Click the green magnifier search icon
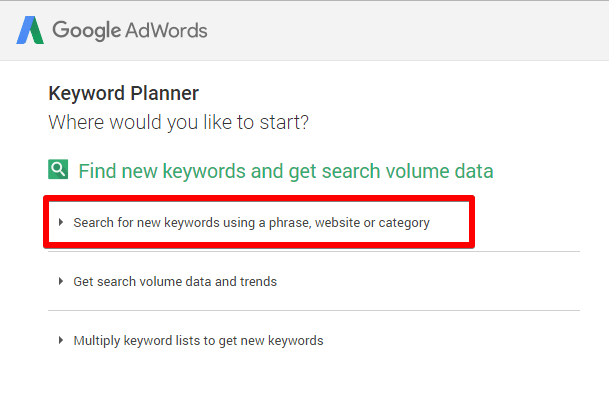Viewport: 609px width, 394px height. coord(58,169)
